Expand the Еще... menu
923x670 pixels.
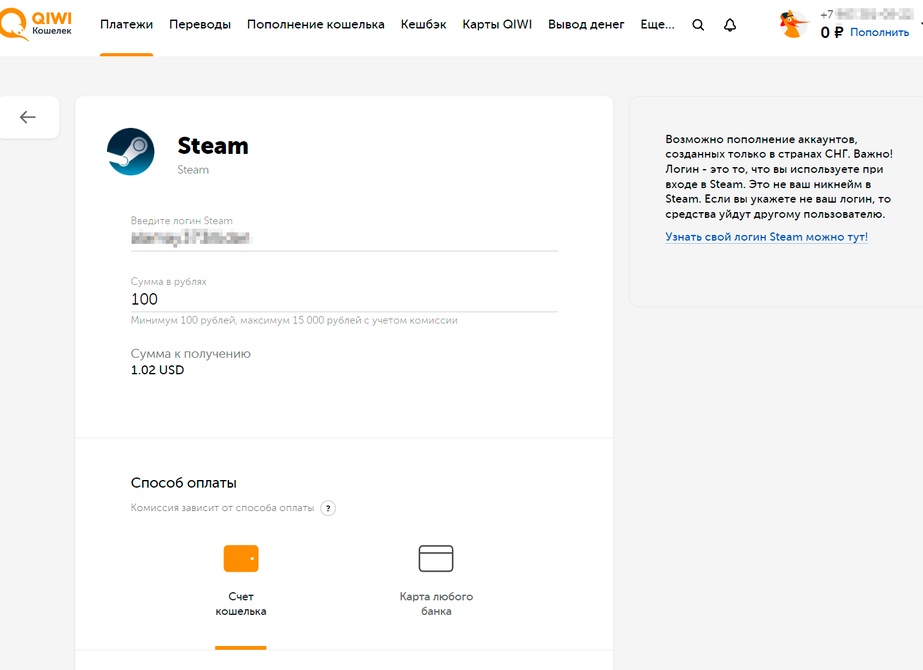pos(658,25)
